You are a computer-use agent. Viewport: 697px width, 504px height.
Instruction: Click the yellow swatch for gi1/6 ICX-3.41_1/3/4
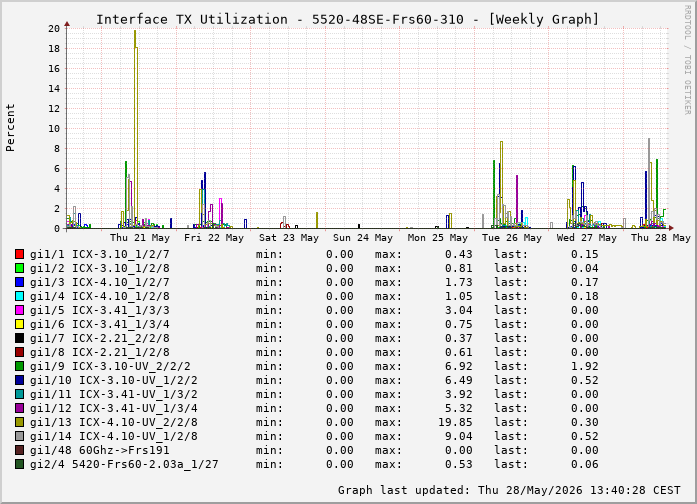[x=19, y=324]
